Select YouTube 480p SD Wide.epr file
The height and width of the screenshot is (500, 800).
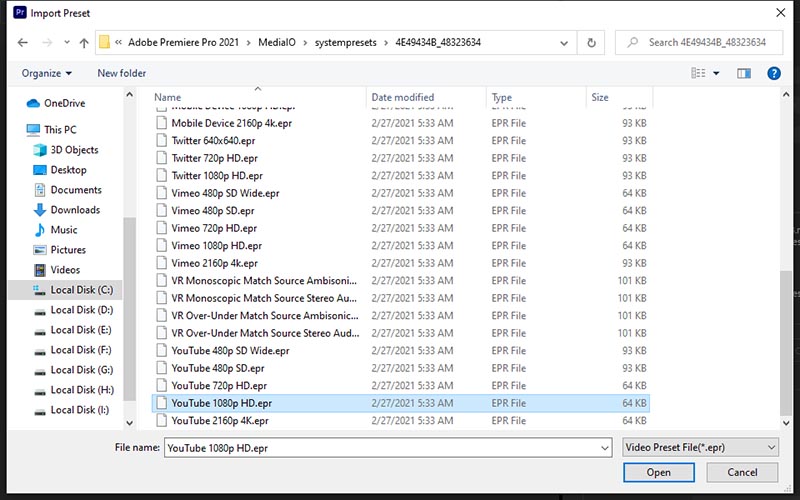tap(401, 351)
